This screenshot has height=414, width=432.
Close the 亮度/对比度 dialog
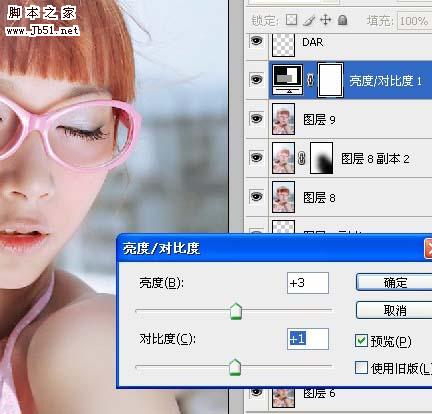coord(428,249)
